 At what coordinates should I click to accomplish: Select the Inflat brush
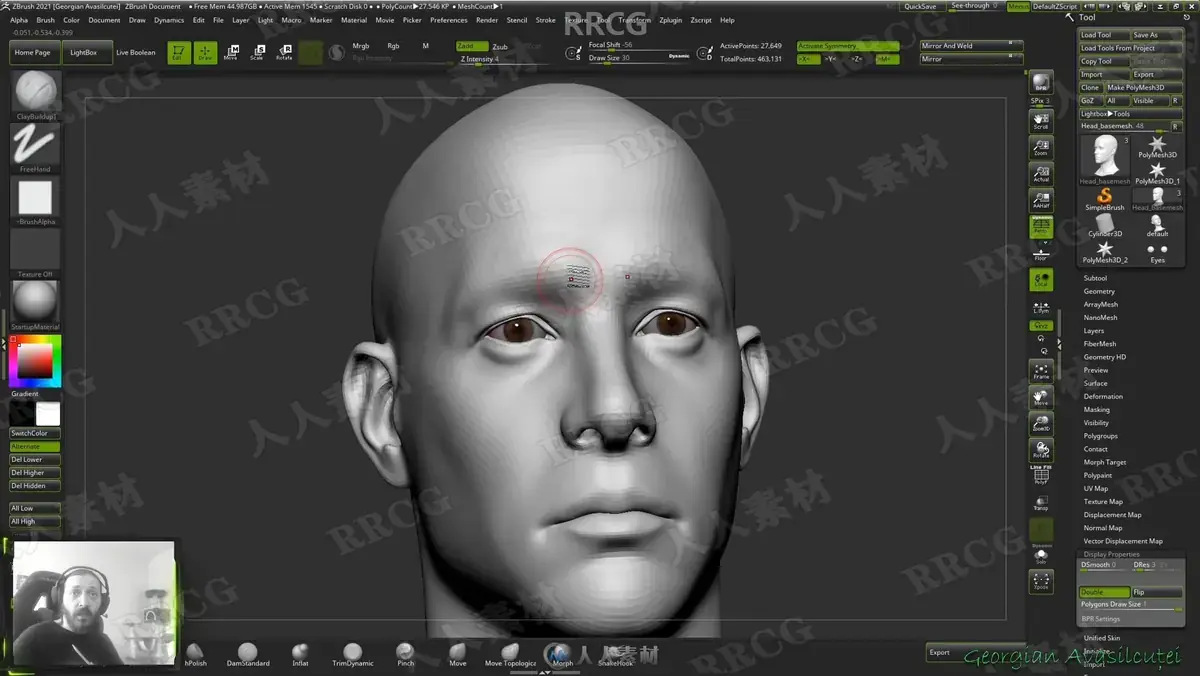(300, 654)
